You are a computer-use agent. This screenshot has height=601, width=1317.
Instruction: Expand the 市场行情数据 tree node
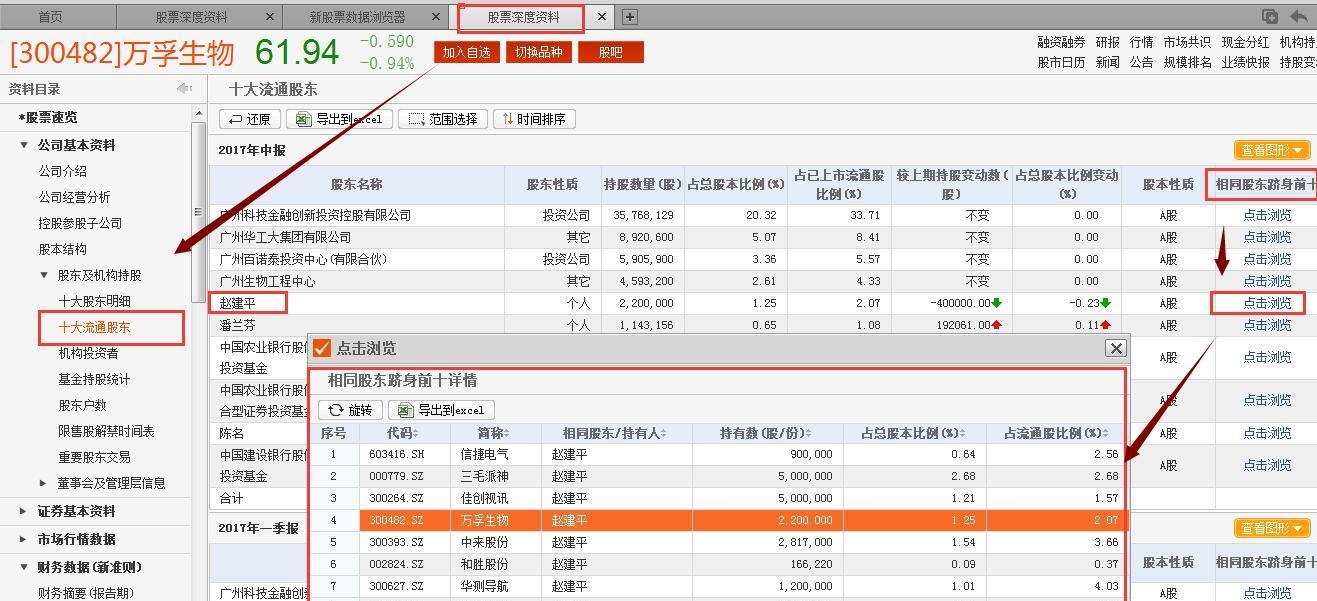point(24,539)
